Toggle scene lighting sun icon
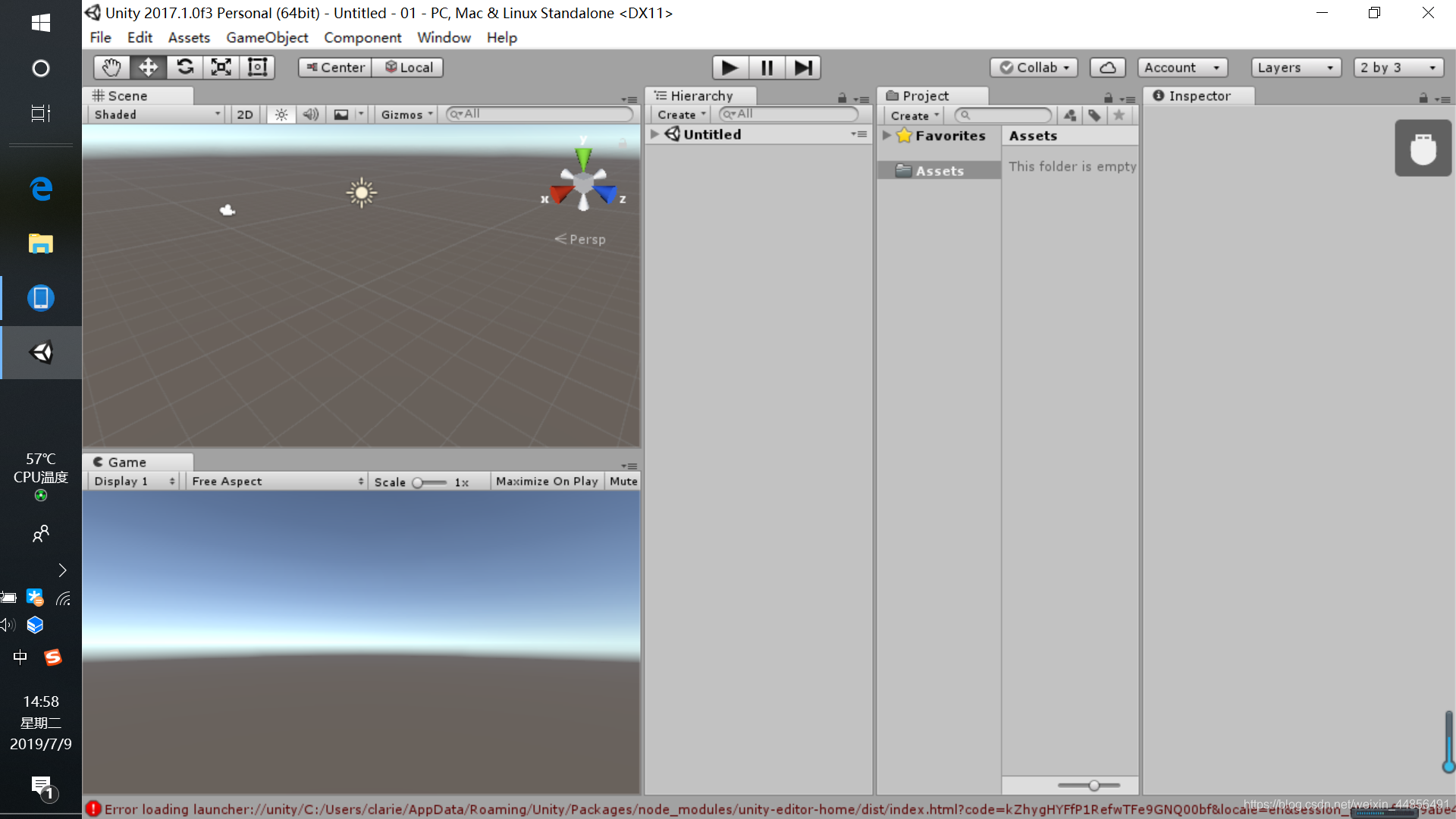This screenshot has width=1456, height=819. 281,115
